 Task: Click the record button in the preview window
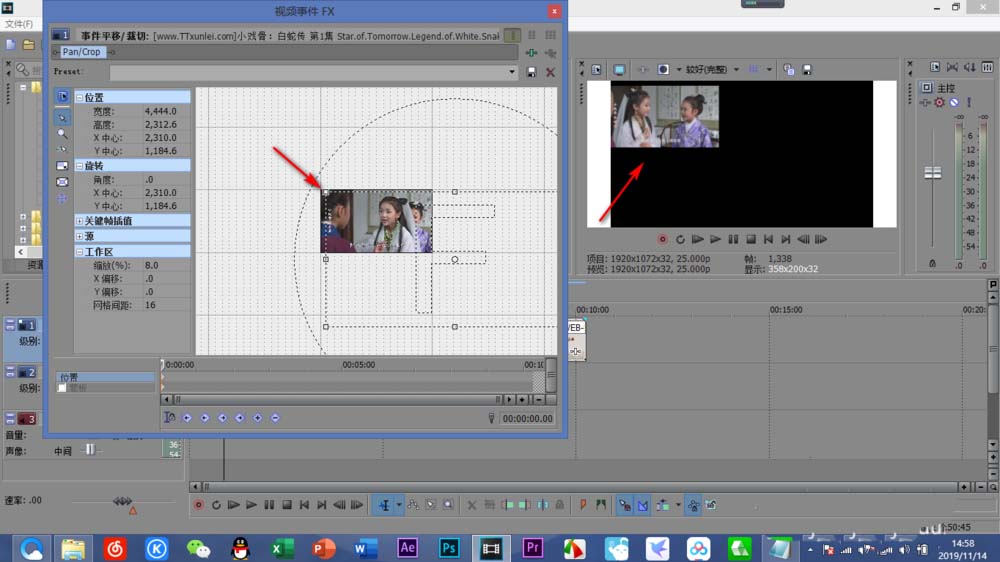click(662, 240)
